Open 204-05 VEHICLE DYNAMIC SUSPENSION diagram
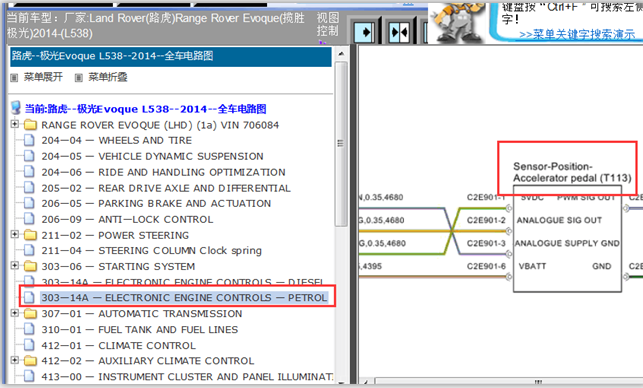 click(x=152, y=156)
